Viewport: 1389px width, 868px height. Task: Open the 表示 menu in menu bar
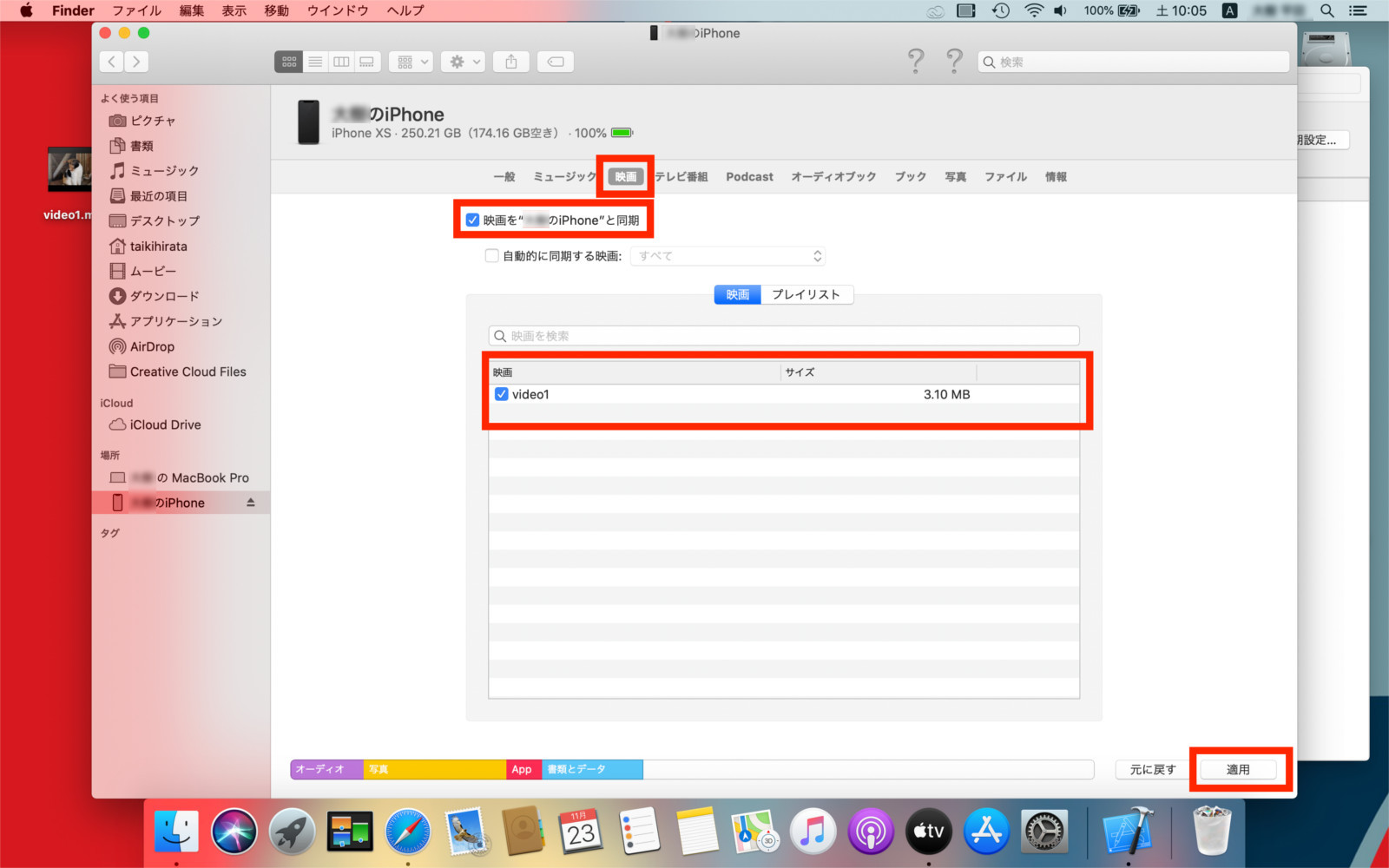click(x=234, y=10)
